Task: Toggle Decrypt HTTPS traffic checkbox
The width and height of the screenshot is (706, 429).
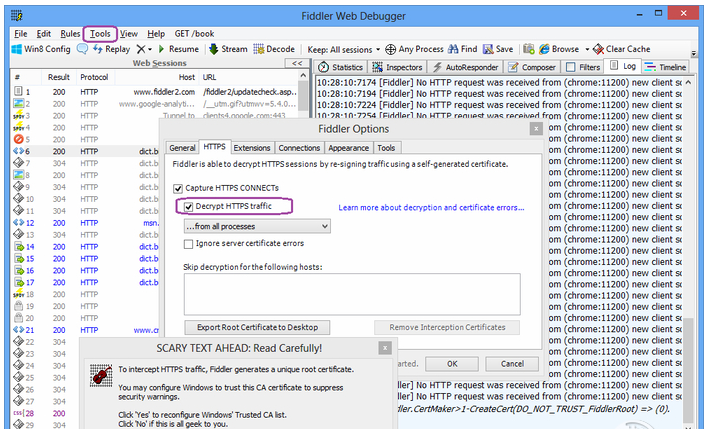Action: 188,207
